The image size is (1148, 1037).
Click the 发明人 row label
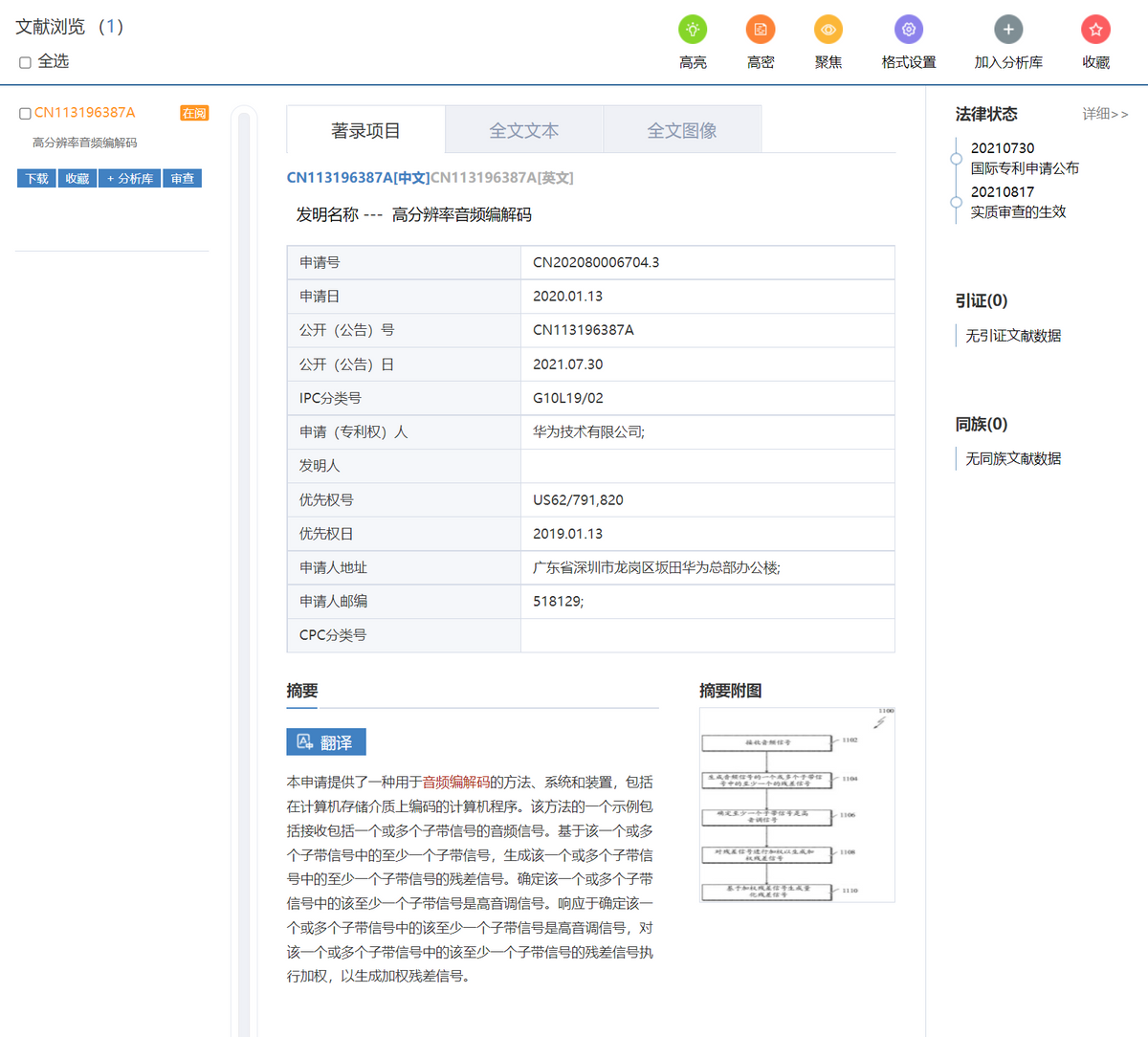[320, 466]
